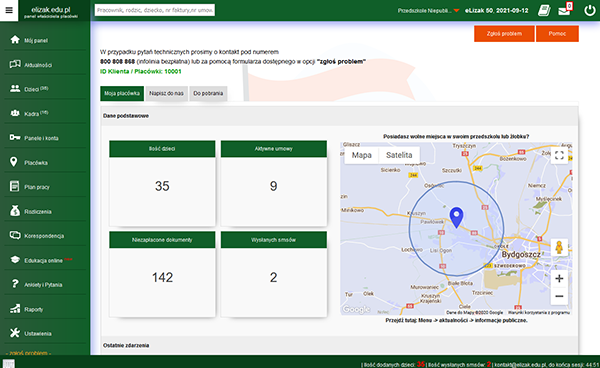The width and height of the screenshot is (600, 368).
Task: Click the Placówka location pin icon
Action: click(x=14, y=162)
